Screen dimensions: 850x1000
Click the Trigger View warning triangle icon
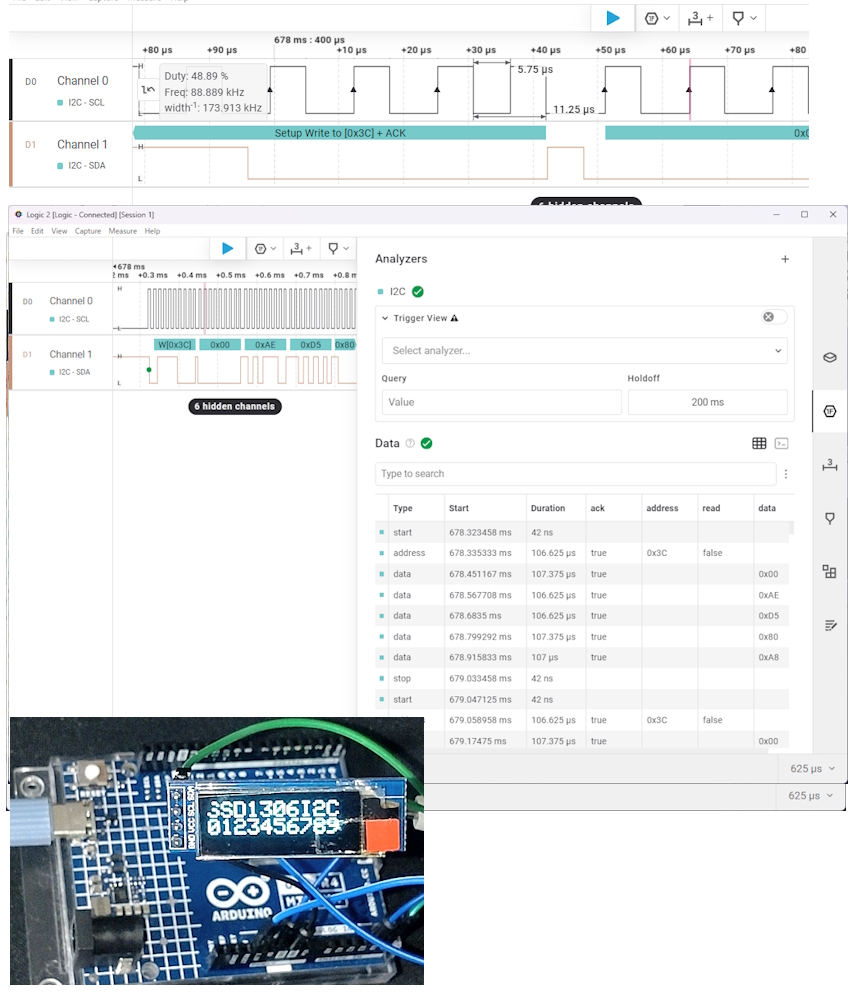pos(454,318)
